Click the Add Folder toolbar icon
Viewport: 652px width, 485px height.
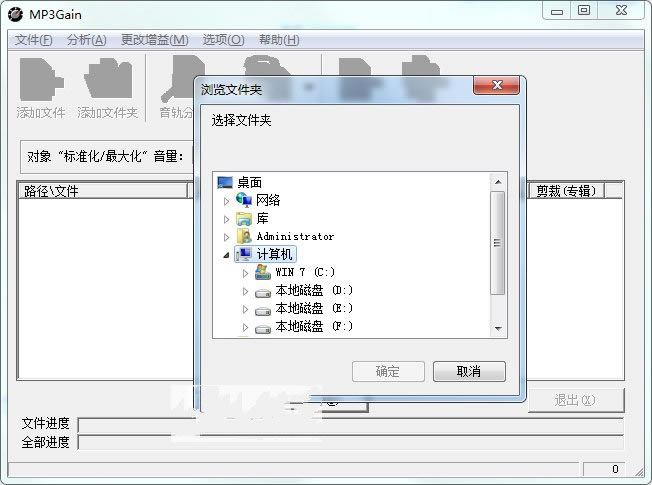coord(108,78)
